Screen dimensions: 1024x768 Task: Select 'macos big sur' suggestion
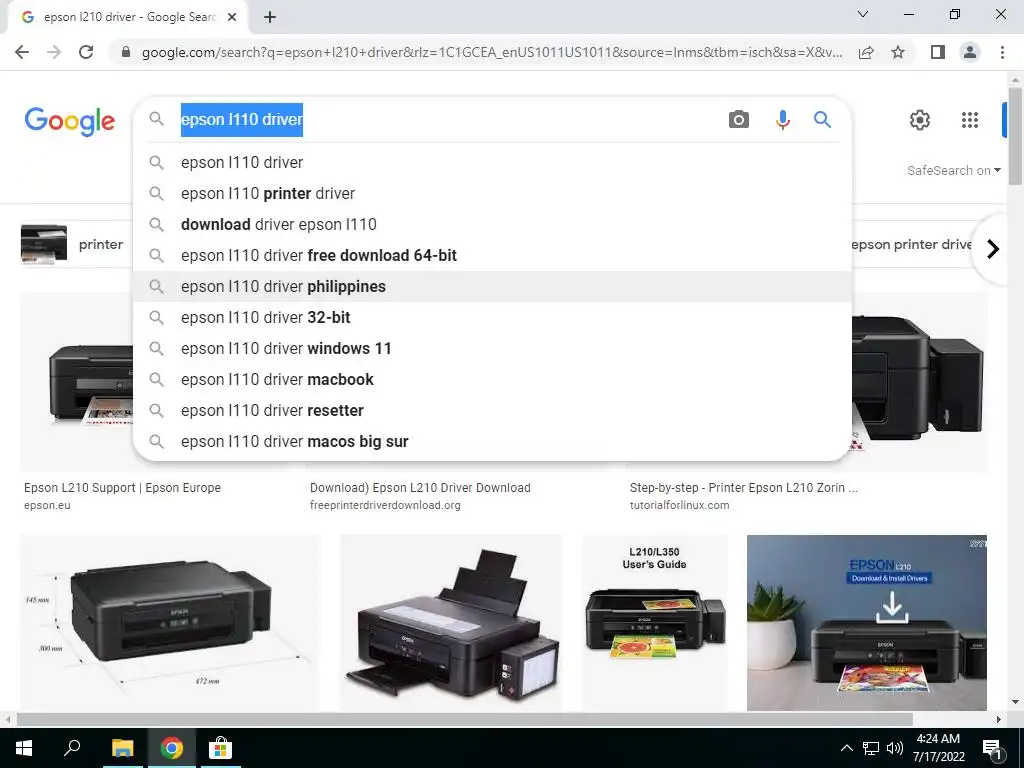[492, 441]
